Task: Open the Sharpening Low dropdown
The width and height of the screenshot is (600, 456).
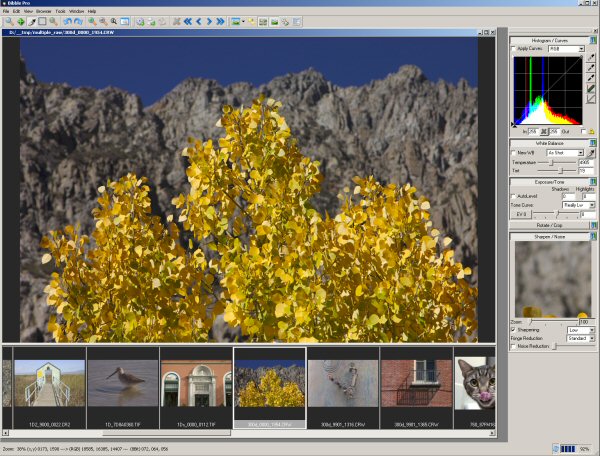Action: [581, 330]
